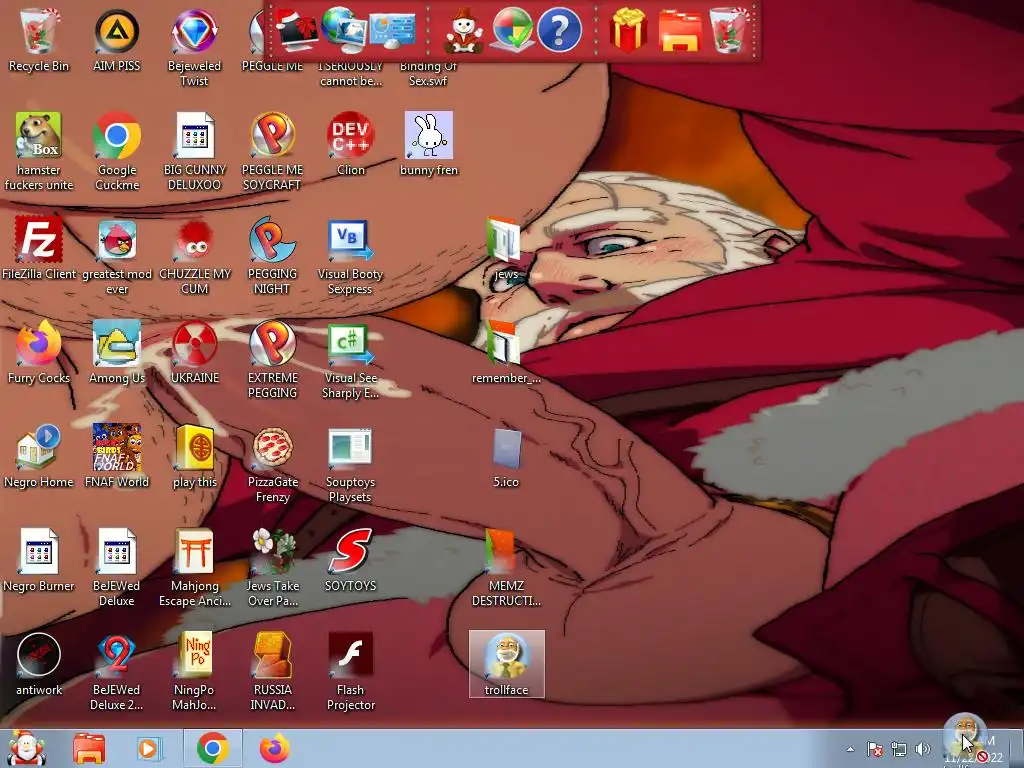Select the antiwork round black icon
1024x768 pixels.
point(39,665)
